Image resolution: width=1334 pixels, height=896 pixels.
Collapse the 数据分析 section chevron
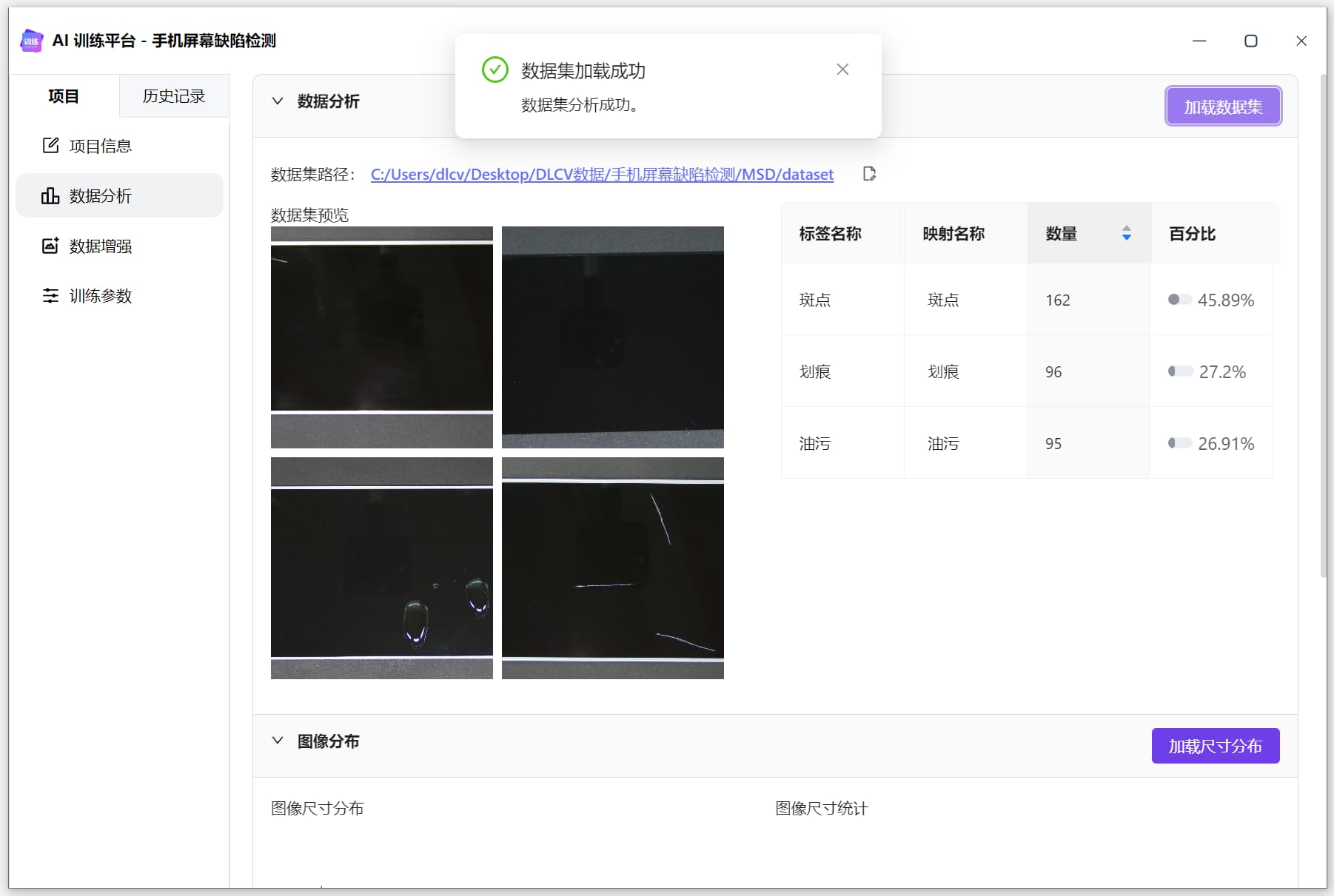point(278,101)
